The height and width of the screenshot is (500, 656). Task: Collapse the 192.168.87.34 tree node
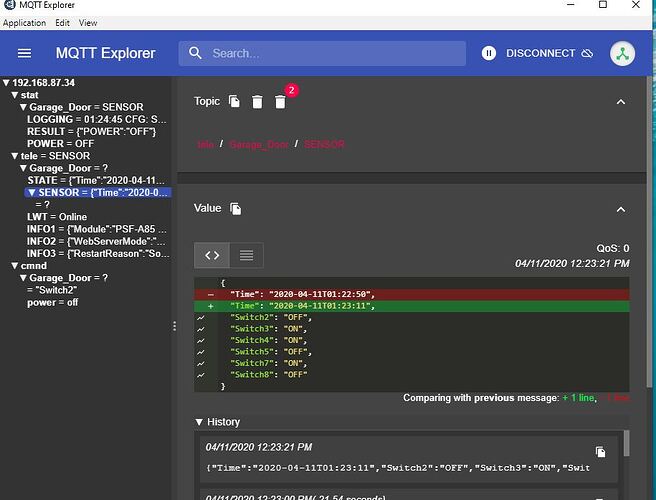(6, 83)
